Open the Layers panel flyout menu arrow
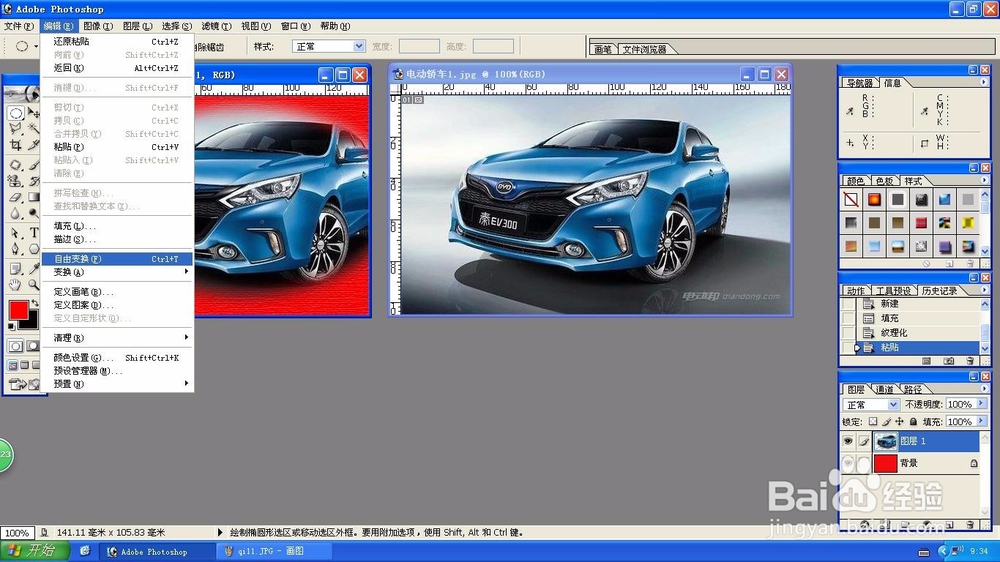 [984, 388]
